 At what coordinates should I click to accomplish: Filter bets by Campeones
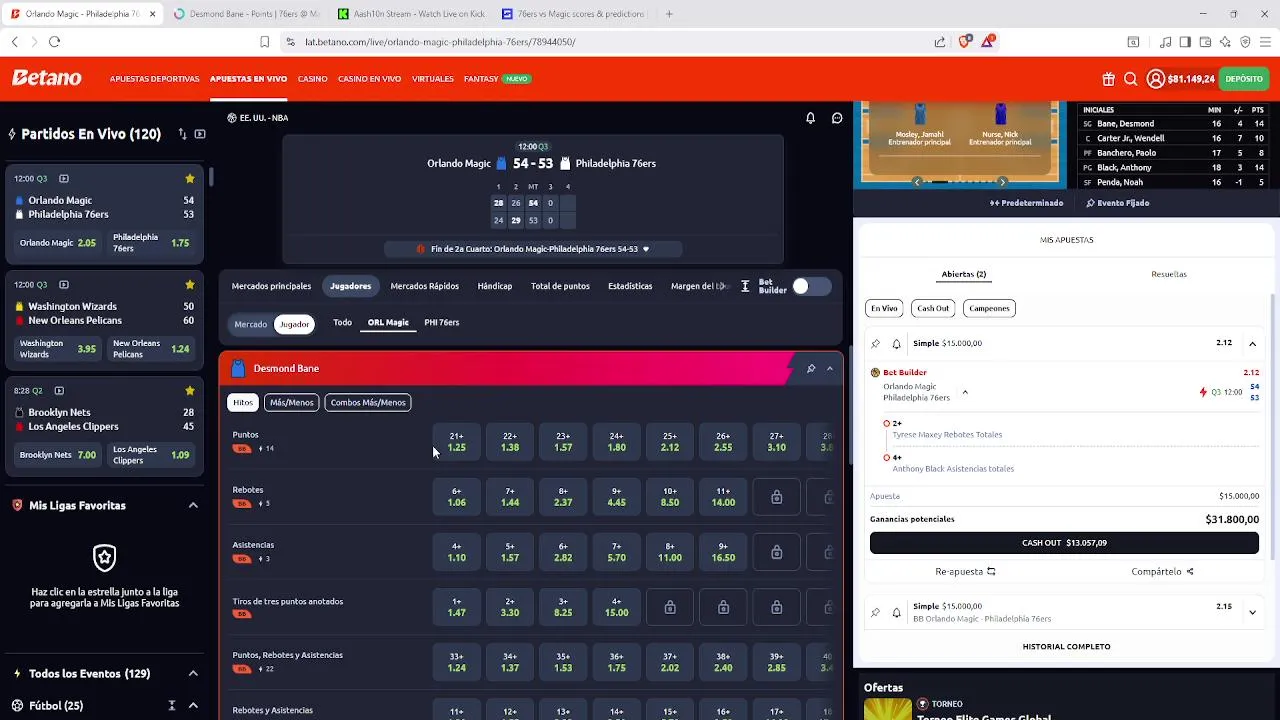[989, 308]
